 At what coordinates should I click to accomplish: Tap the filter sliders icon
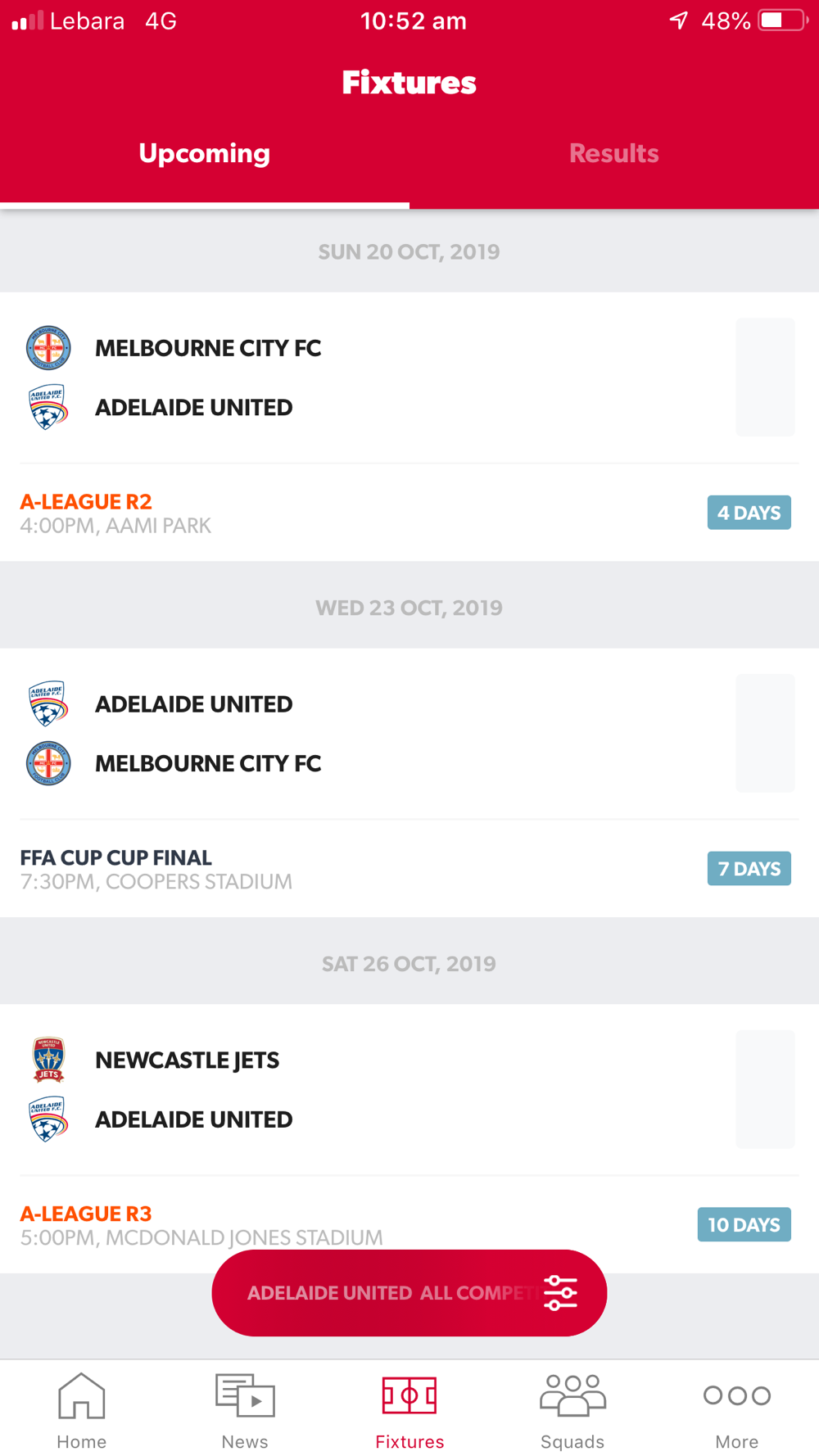tap(561, 1293)
